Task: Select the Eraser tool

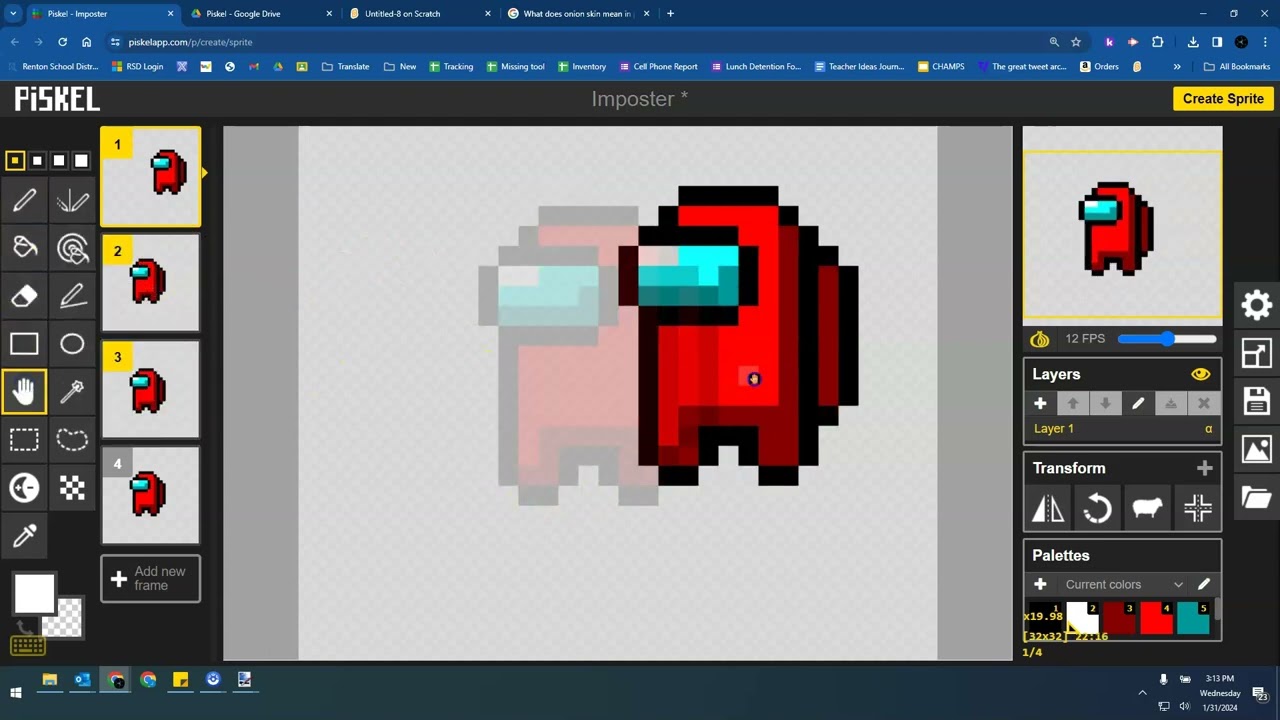Action: click(x=24, y=296)
